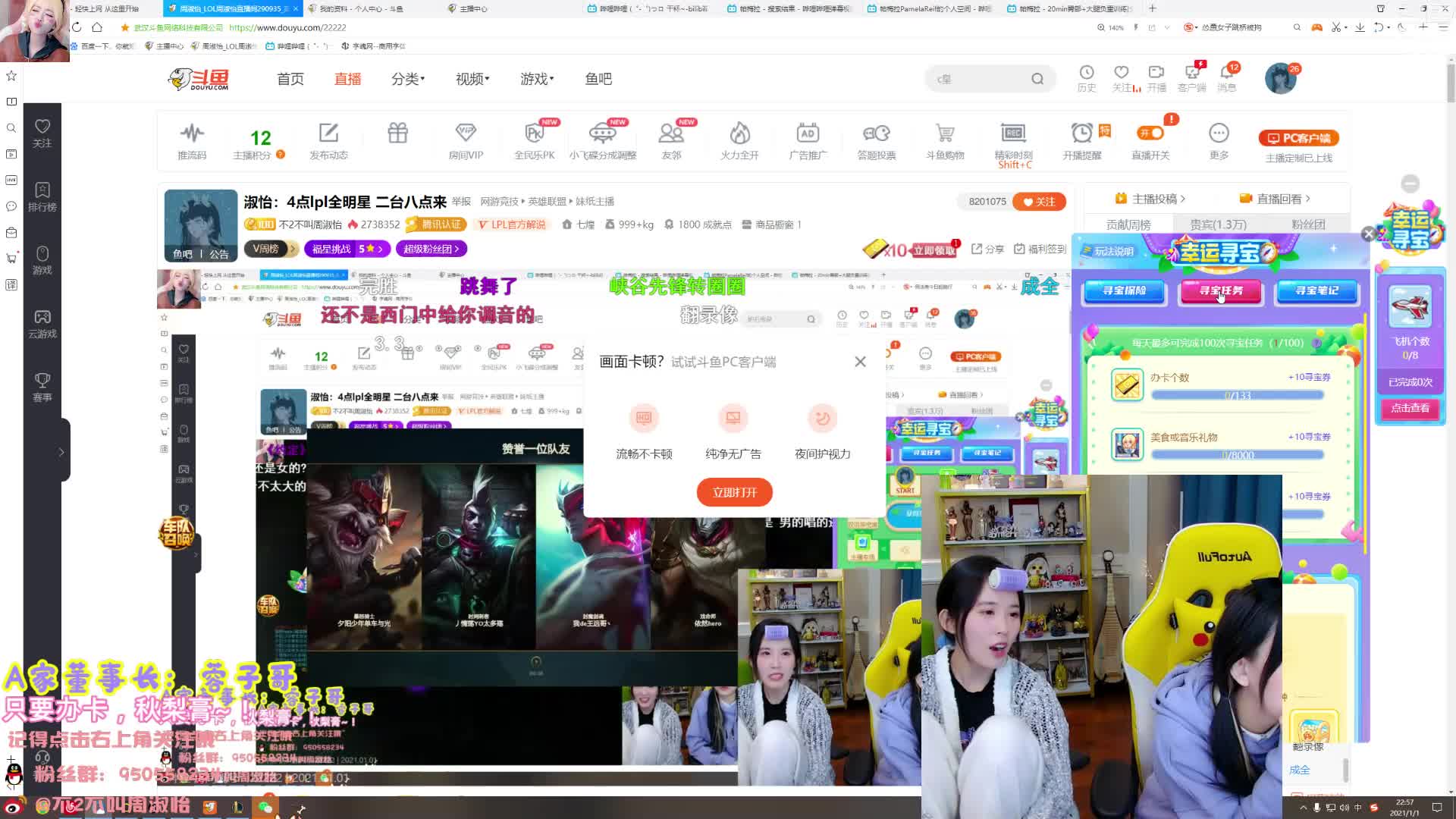Click the red 关注 follow button

pyautogui.click(x=1039, y=202)
